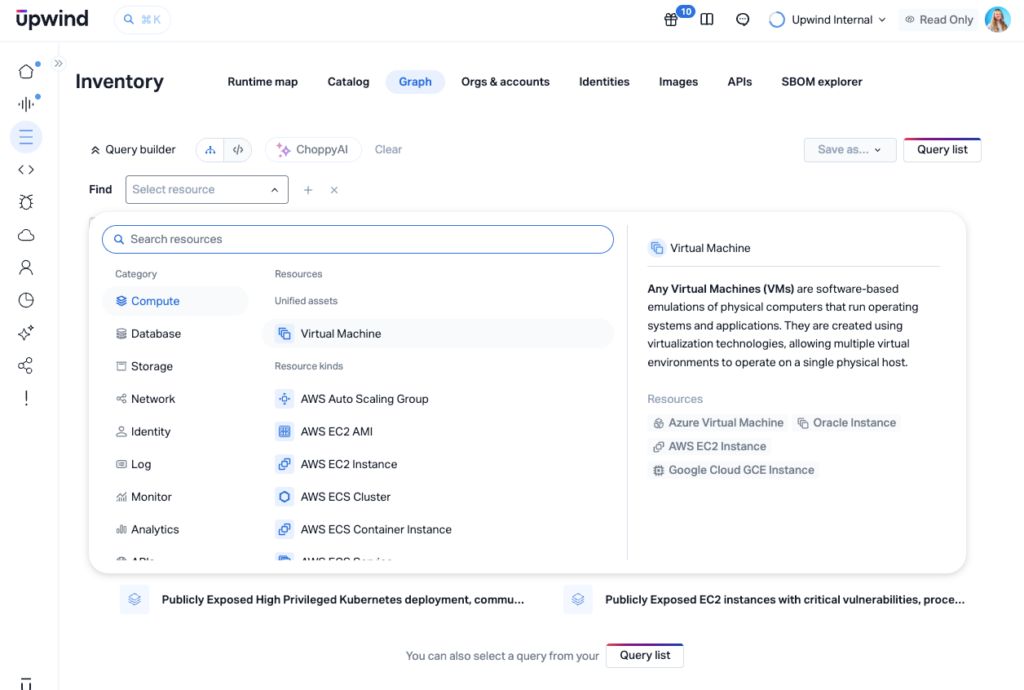Open the SBOM explorer tab

[x=821, y=81]
